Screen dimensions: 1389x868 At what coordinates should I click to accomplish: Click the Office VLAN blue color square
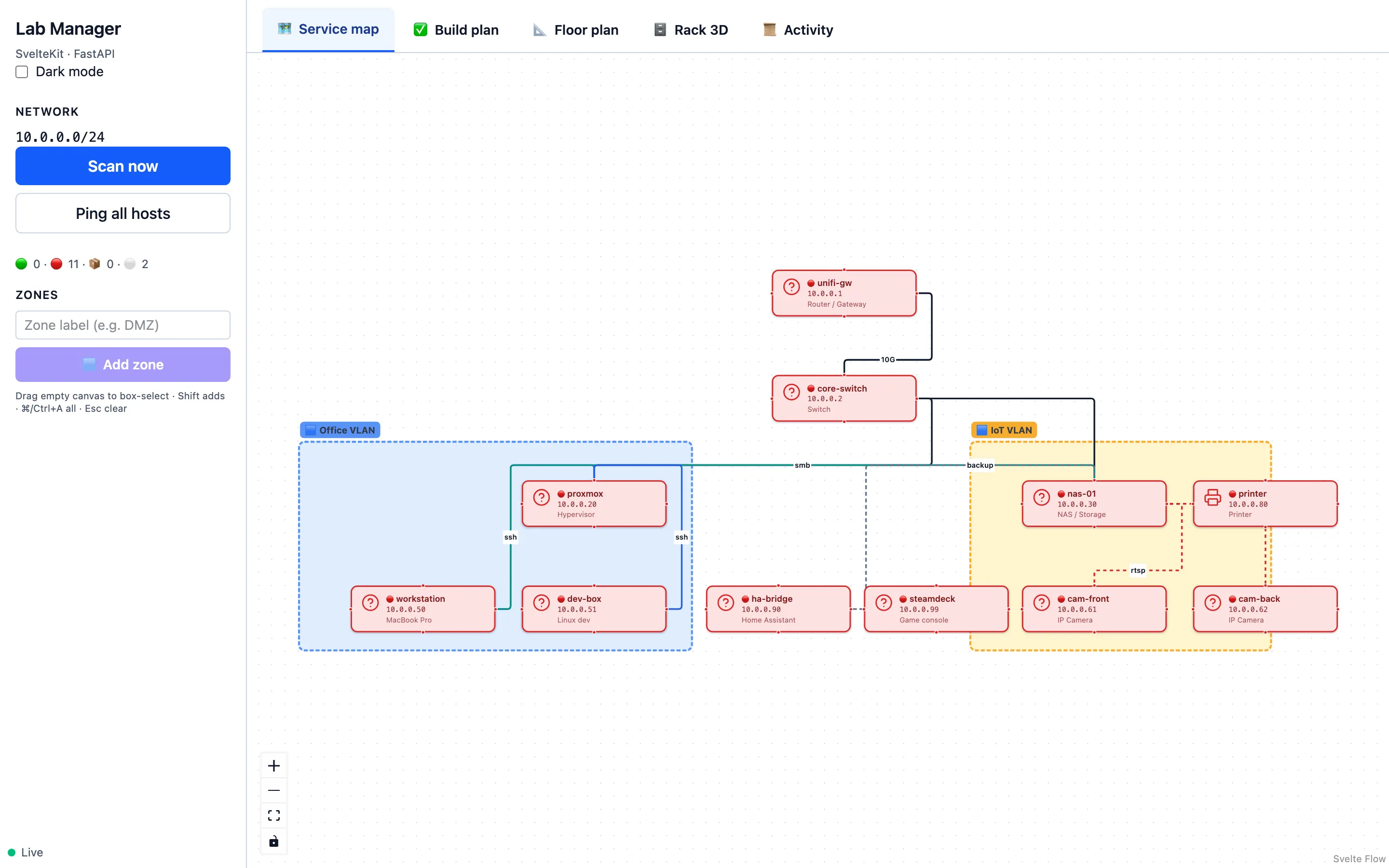tap(311, 430)
